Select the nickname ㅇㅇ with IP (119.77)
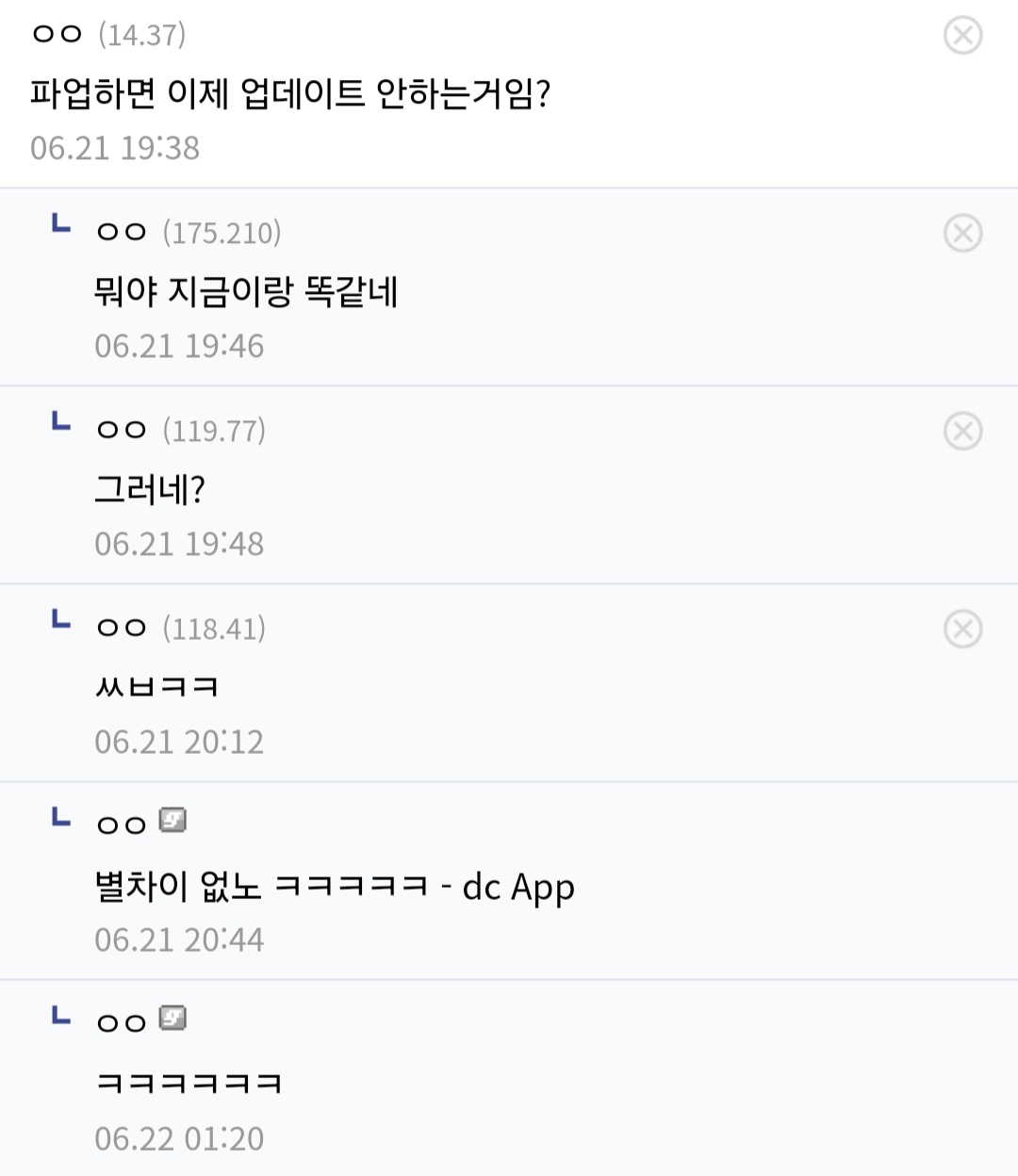The width and height of the screenshot is (1018, 1176). pyautogui.click(x=122, y=431)
